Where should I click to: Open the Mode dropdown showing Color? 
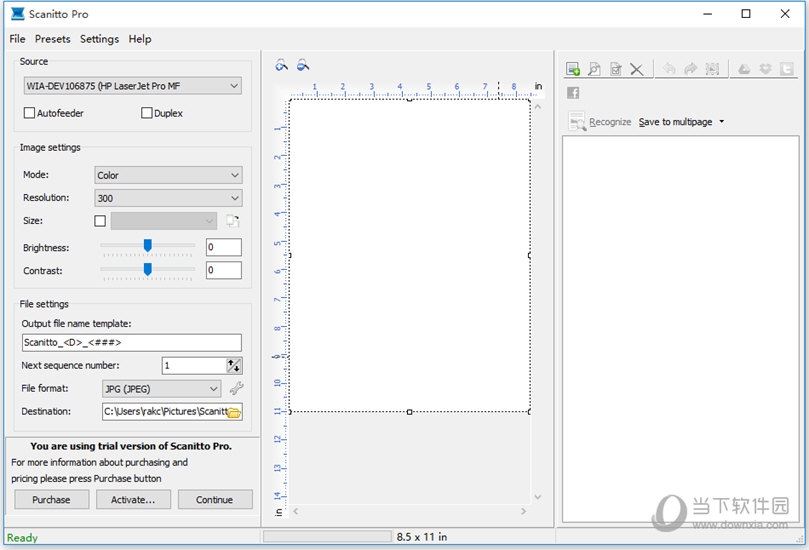pos(168,175)
